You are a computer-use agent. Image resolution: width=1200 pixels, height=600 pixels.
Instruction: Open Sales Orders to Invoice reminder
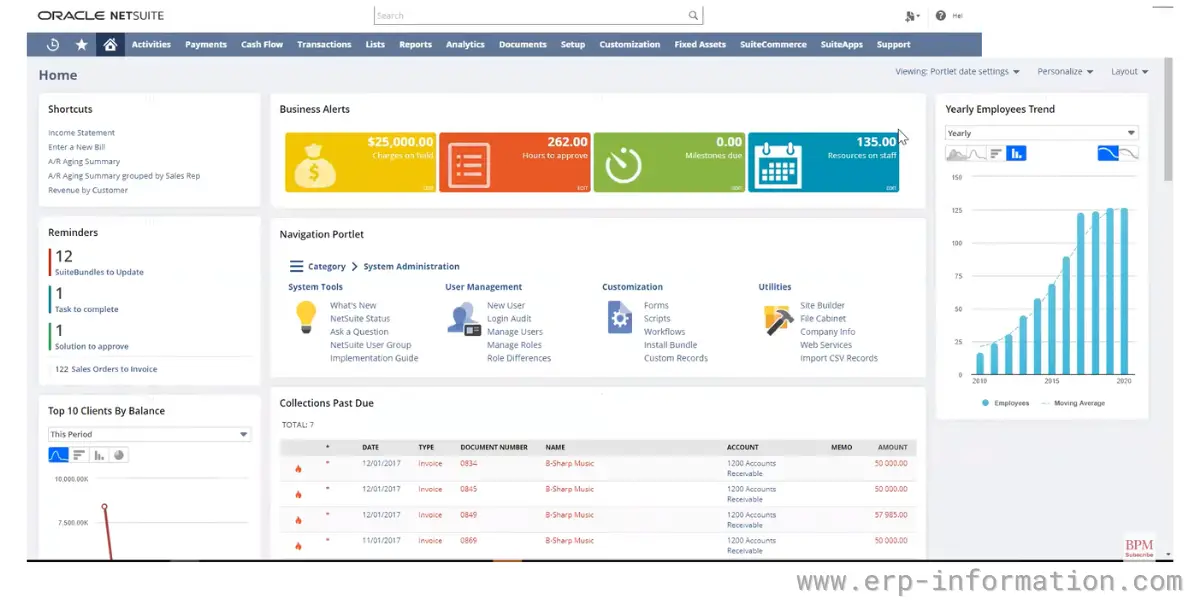(x=106, y=369)
